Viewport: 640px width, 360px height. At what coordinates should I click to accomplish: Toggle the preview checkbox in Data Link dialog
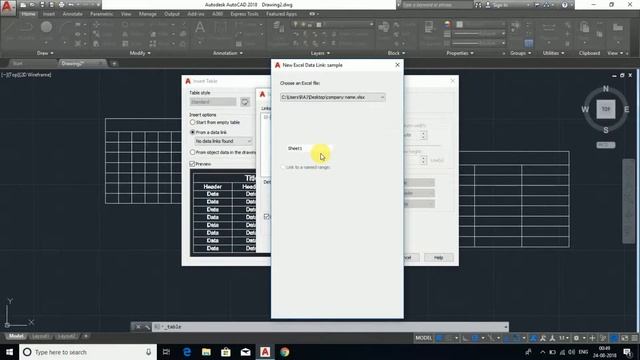267,216
